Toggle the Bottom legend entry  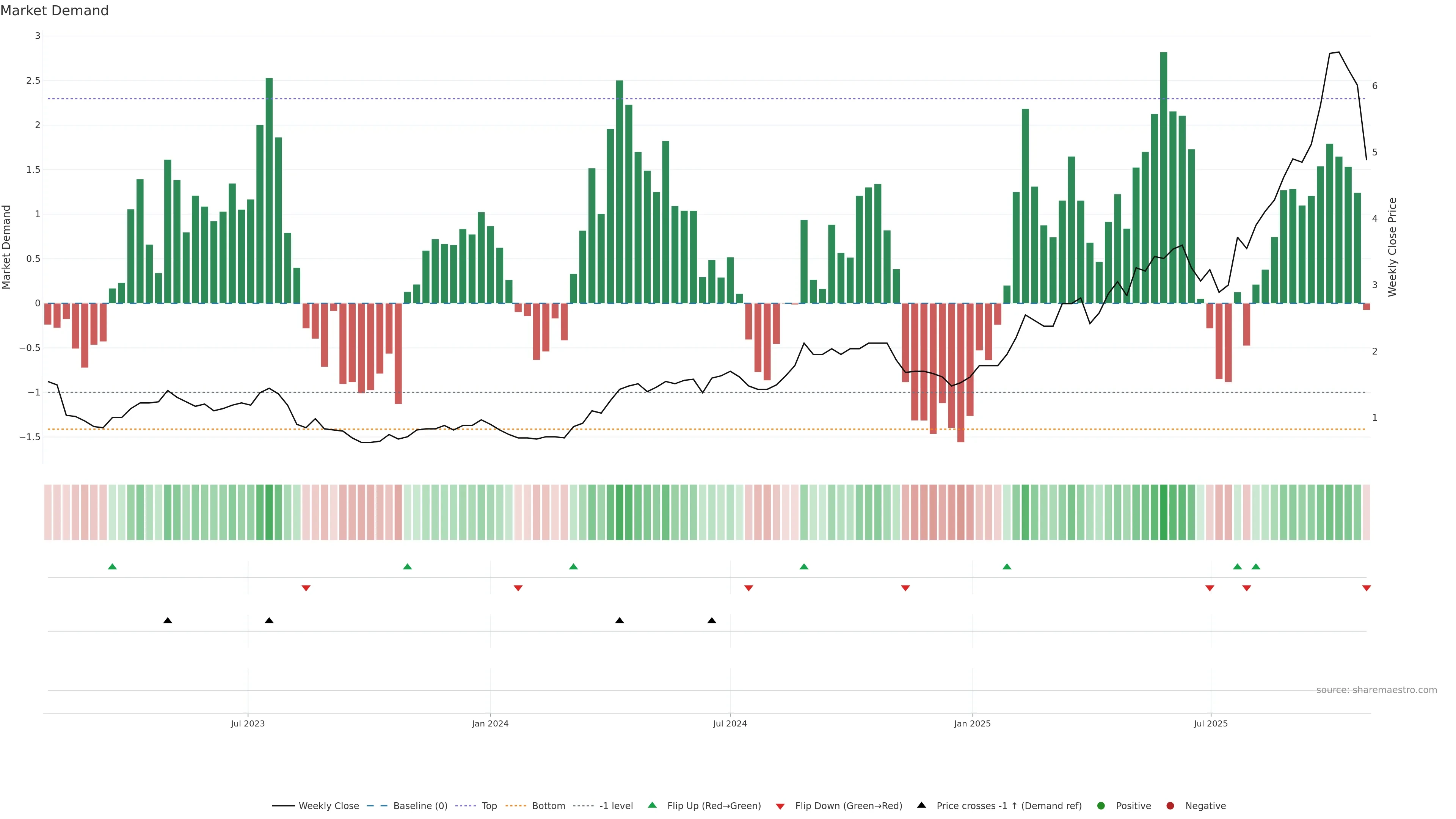[548, 805]
